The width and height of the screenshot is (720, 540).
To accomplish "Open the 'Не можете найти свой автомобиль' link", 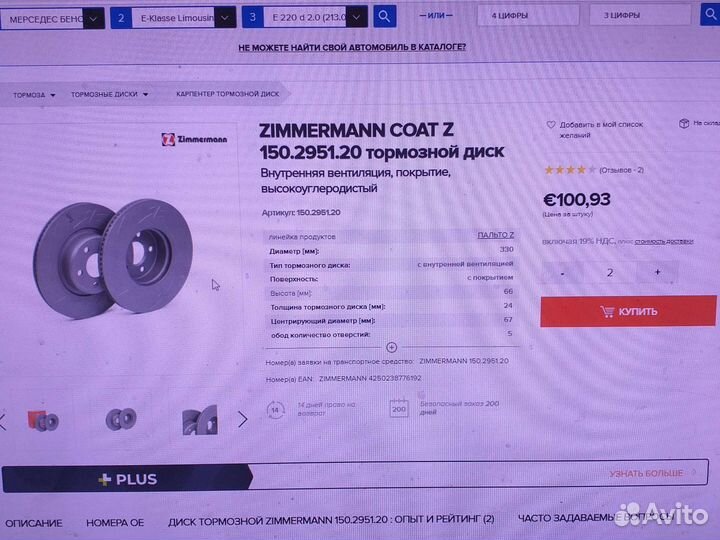I will [x=352, y=47].
